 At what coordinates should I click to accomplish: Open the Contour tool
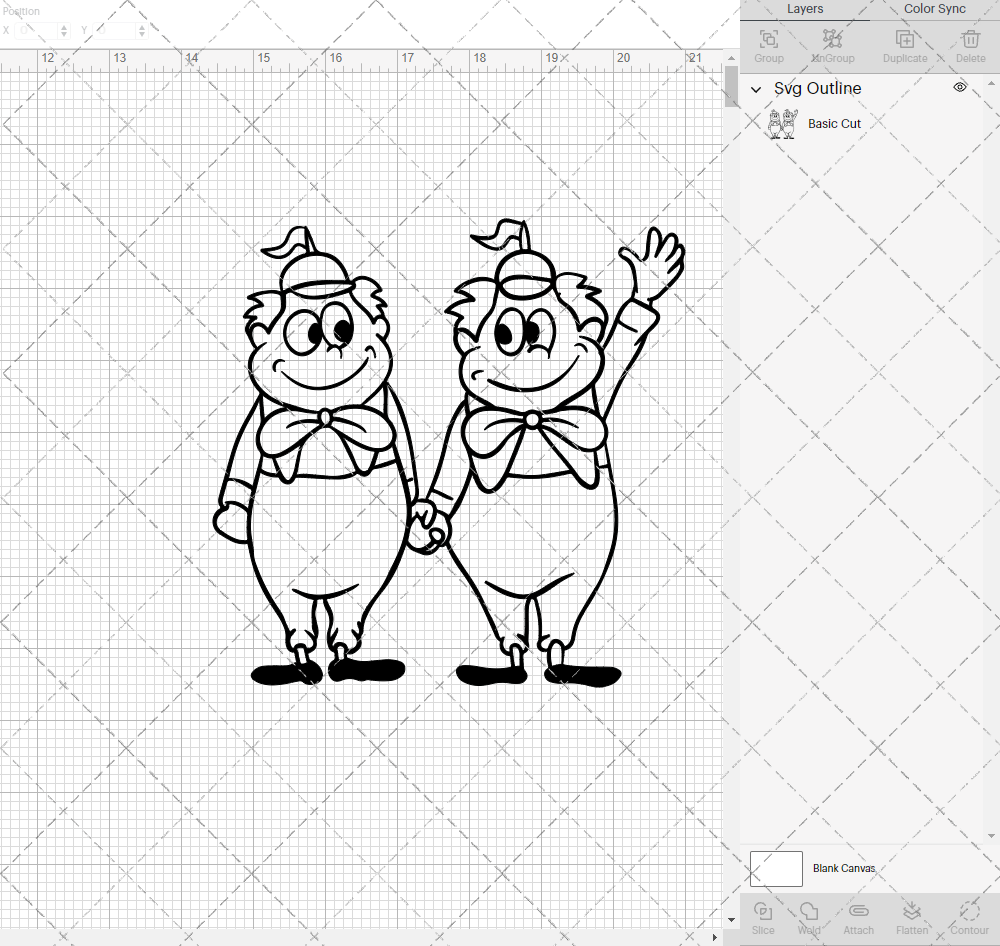[969, 911]
